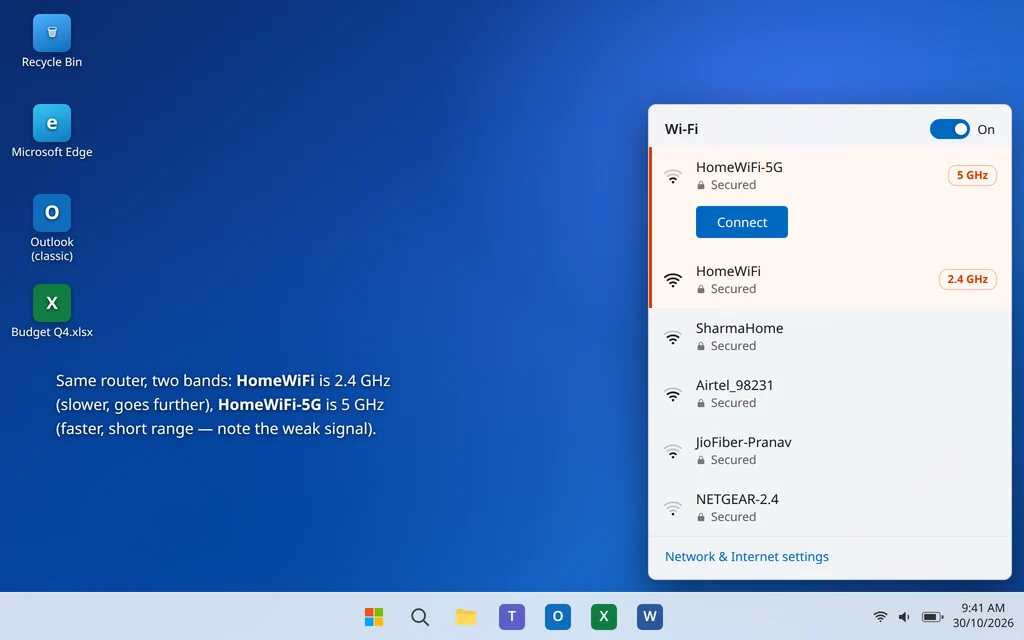Image resolution: width=1024 pixels, height=640 pixels.
Task: Open Network & Internet settings link
Action: [746, 556]
